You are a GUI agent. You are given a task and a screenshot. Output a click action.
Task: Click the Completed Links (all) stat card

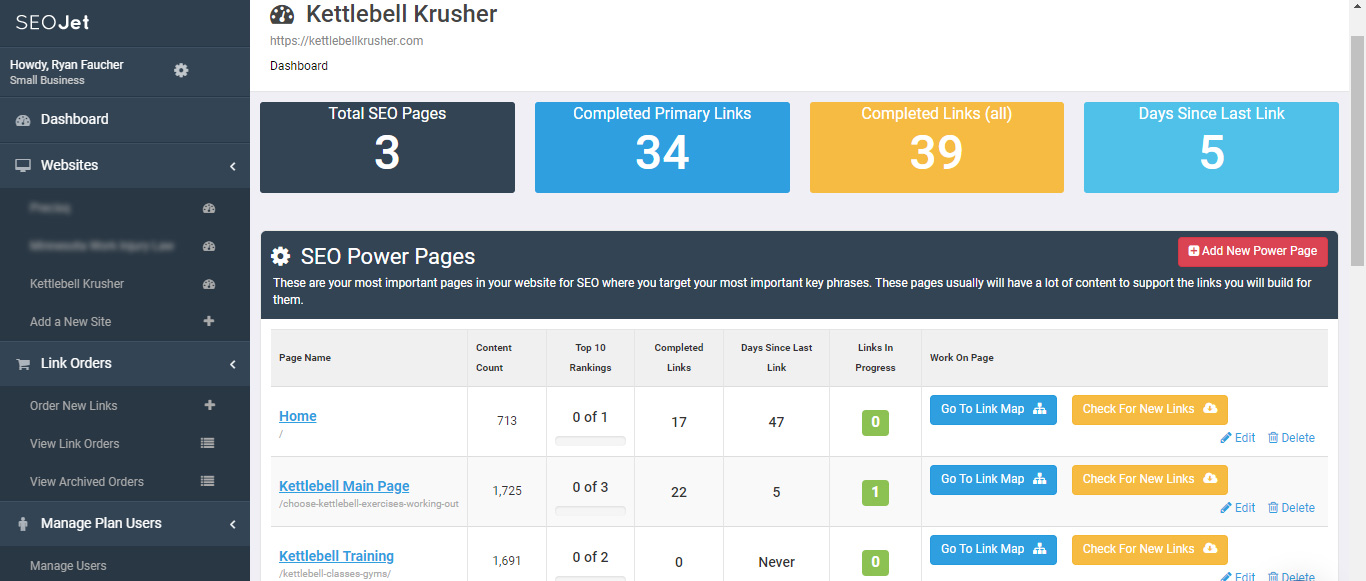coord(937,147)
